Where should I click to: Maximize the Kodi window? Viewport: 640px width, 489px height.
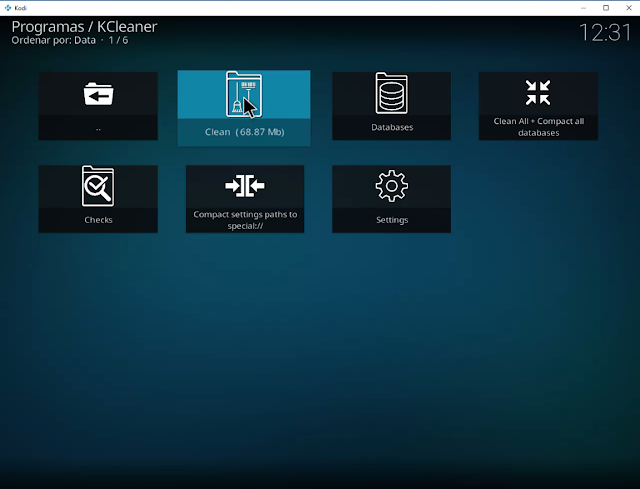606,8
